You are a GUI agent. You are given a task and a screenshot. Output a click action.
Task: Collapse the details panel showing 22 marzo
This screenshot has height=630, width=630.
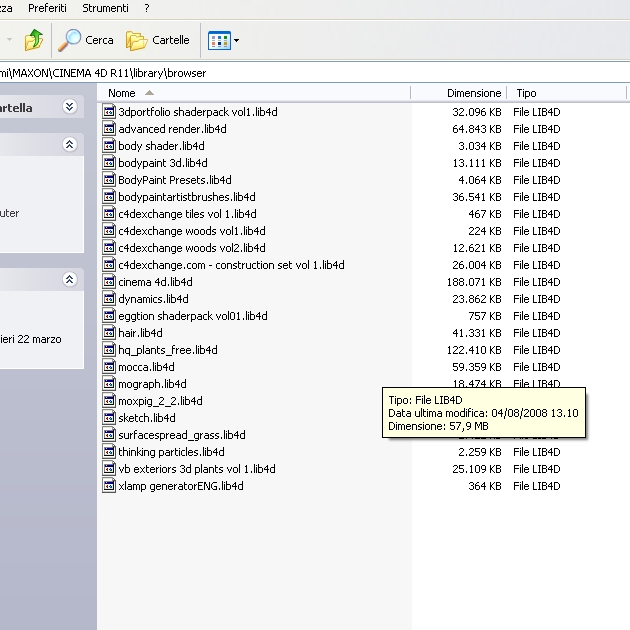tap(70, 279)
